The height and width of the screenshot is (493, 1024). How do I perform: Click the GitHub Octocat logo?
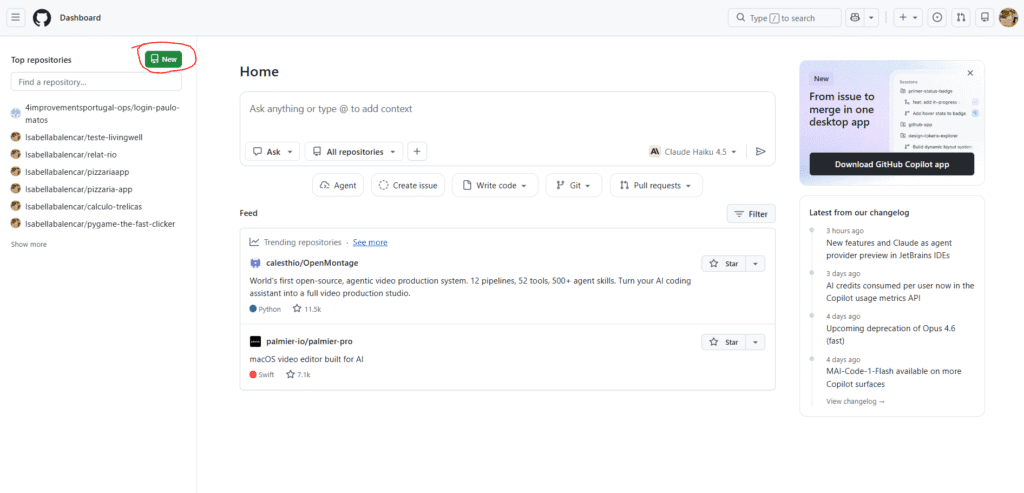tap(42, 18)
